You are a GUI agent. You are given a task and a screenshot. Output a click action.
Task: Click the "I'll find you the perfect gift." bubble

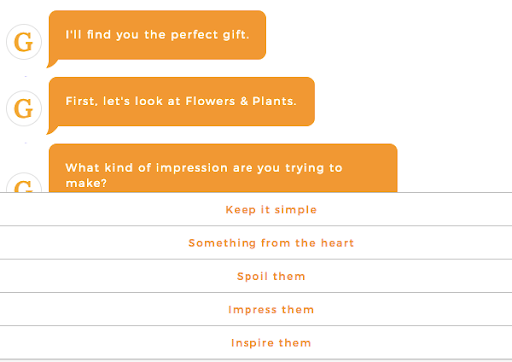157,35
